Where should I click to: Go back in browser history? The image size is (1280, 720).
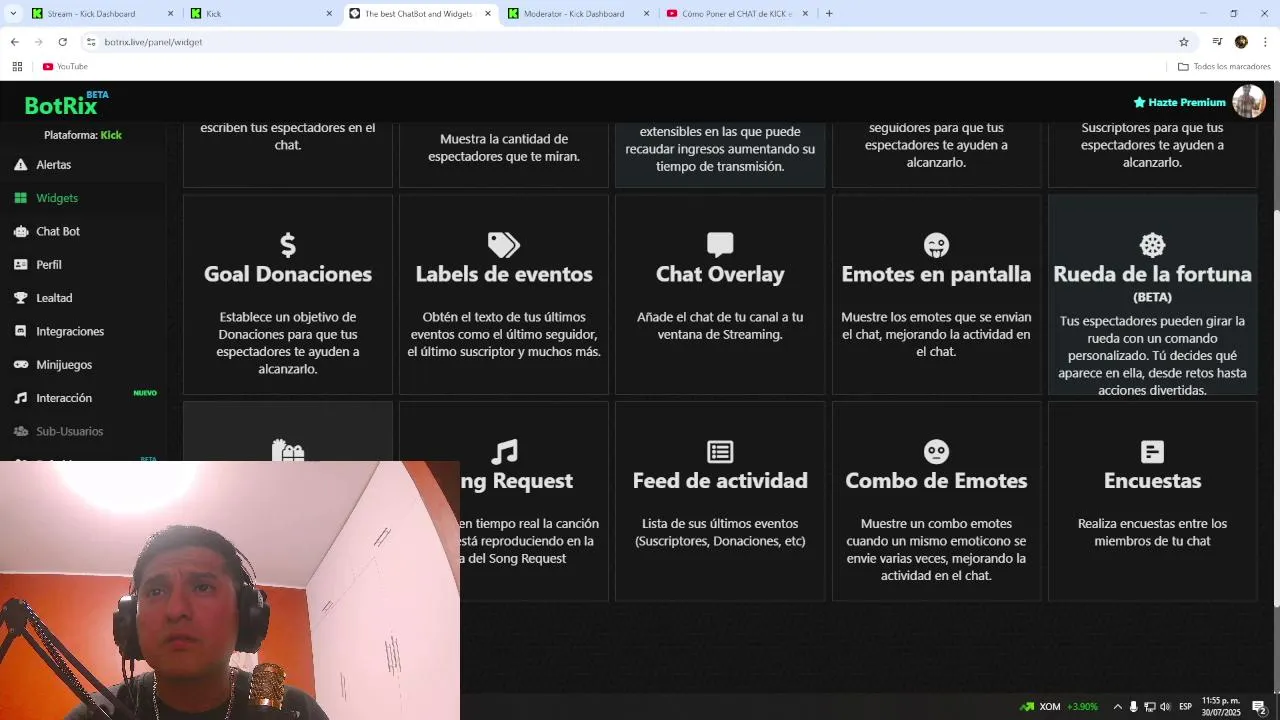click(14, 42)
